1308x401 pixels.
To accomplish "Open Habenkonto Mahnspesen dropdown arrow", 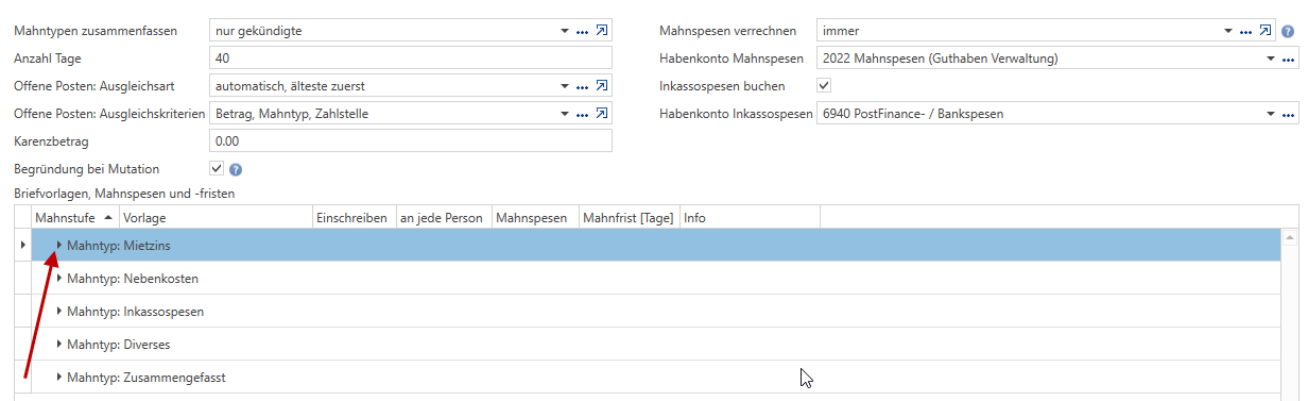I will [x=1271, y=59].
